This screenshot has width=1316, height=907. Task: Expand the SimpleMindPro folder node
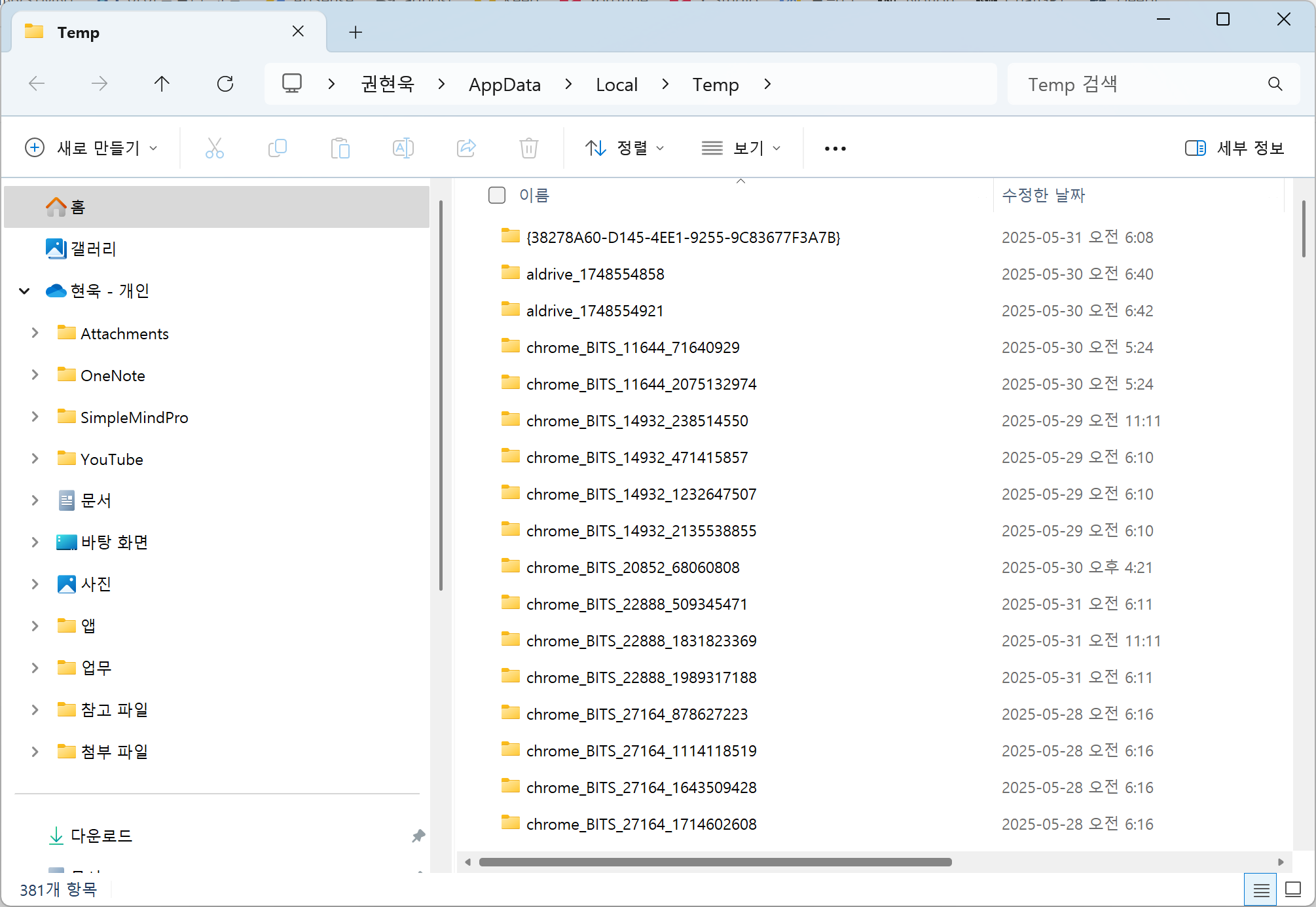pyautogui.click(x=35, y=416)
